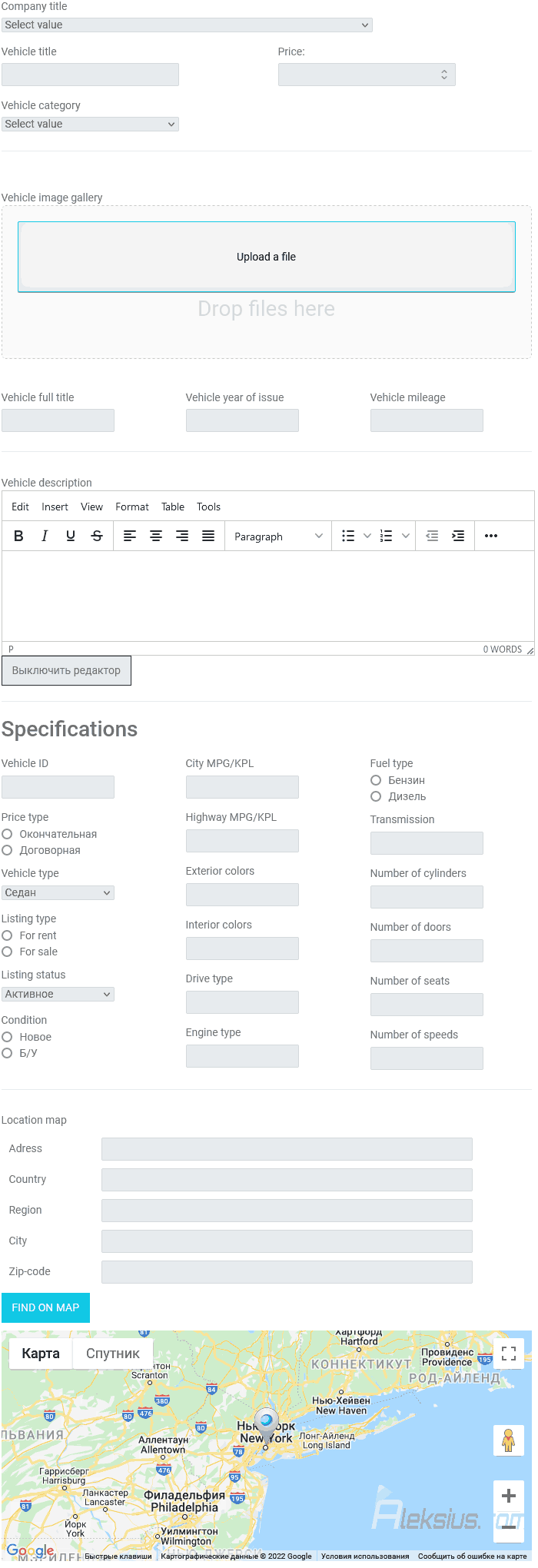Focus the Exterior colors field
Image resolution: width=538 pixels, height=1568 pixels.
coord(242,895)
